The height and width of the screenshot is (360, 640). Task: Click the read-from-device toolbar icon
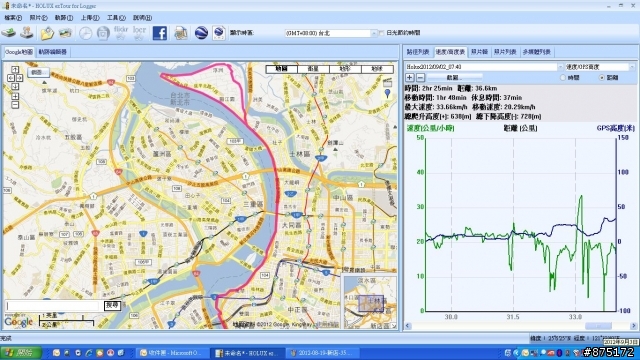tap(8, 33)
